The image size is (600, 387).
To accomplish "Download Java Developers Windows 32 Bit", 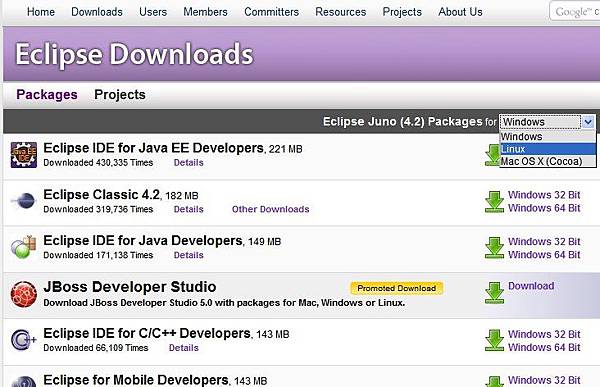I will [544, 242].
